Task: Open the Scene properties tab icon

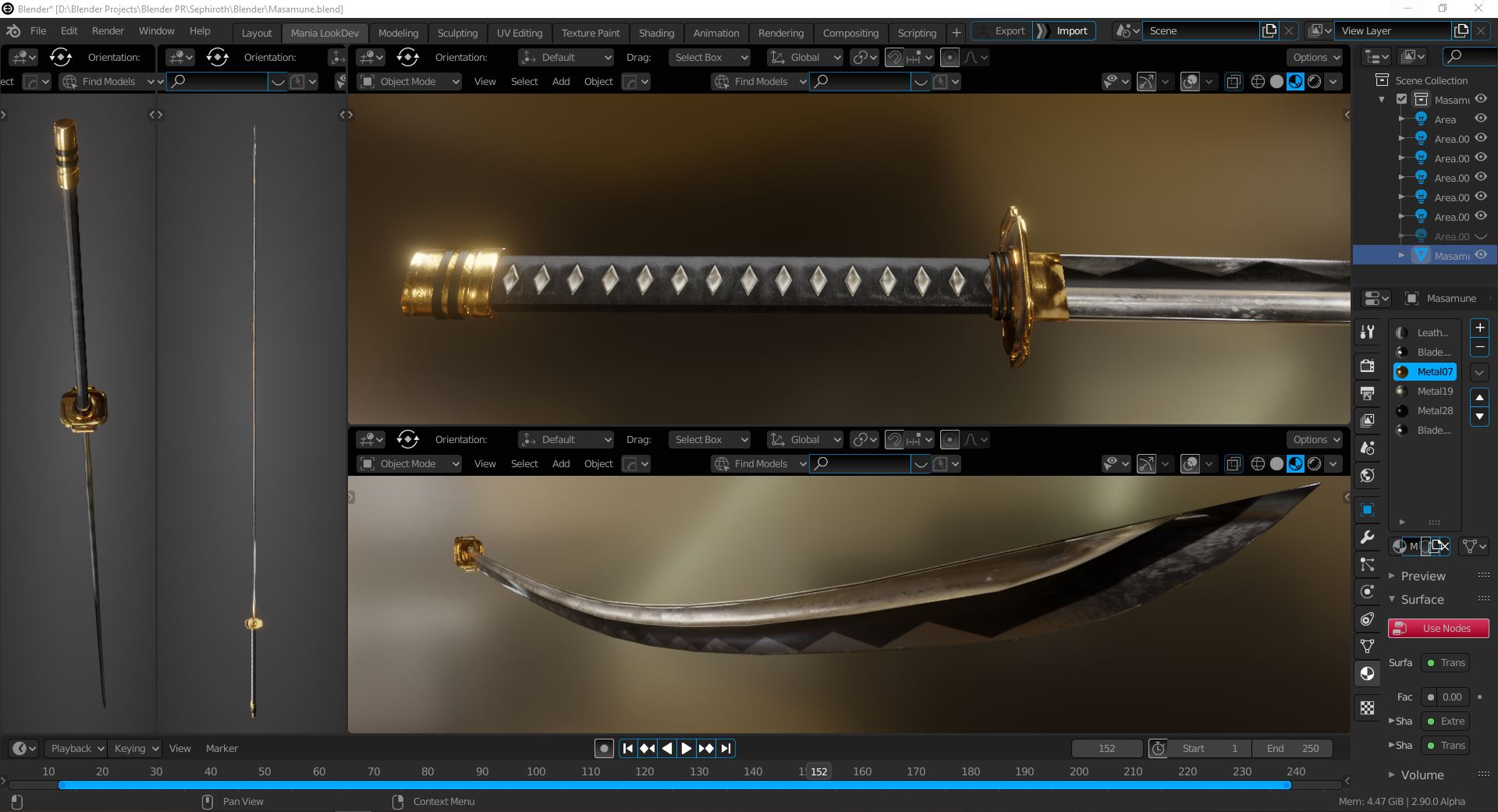Action: tap(1367, 448)
